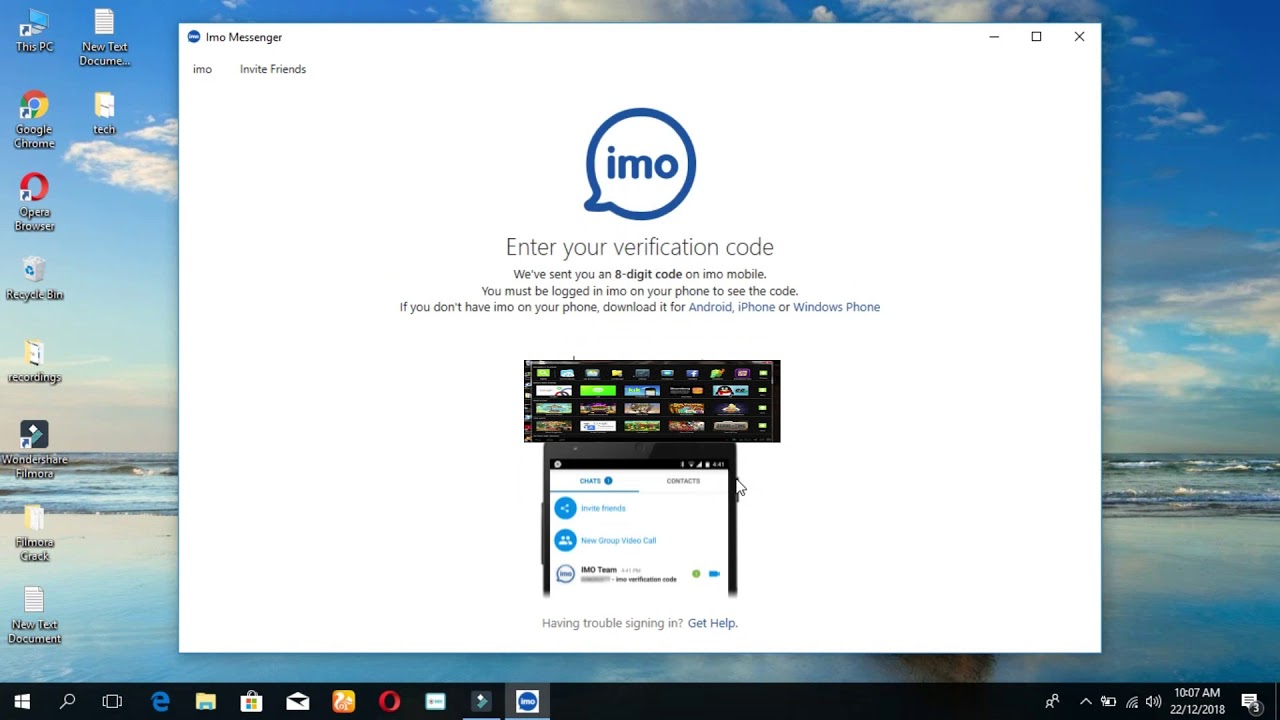Click the imo taskbar button
Image resolution: width=1280 pixels, height=720 pixels.
point(527,701)
